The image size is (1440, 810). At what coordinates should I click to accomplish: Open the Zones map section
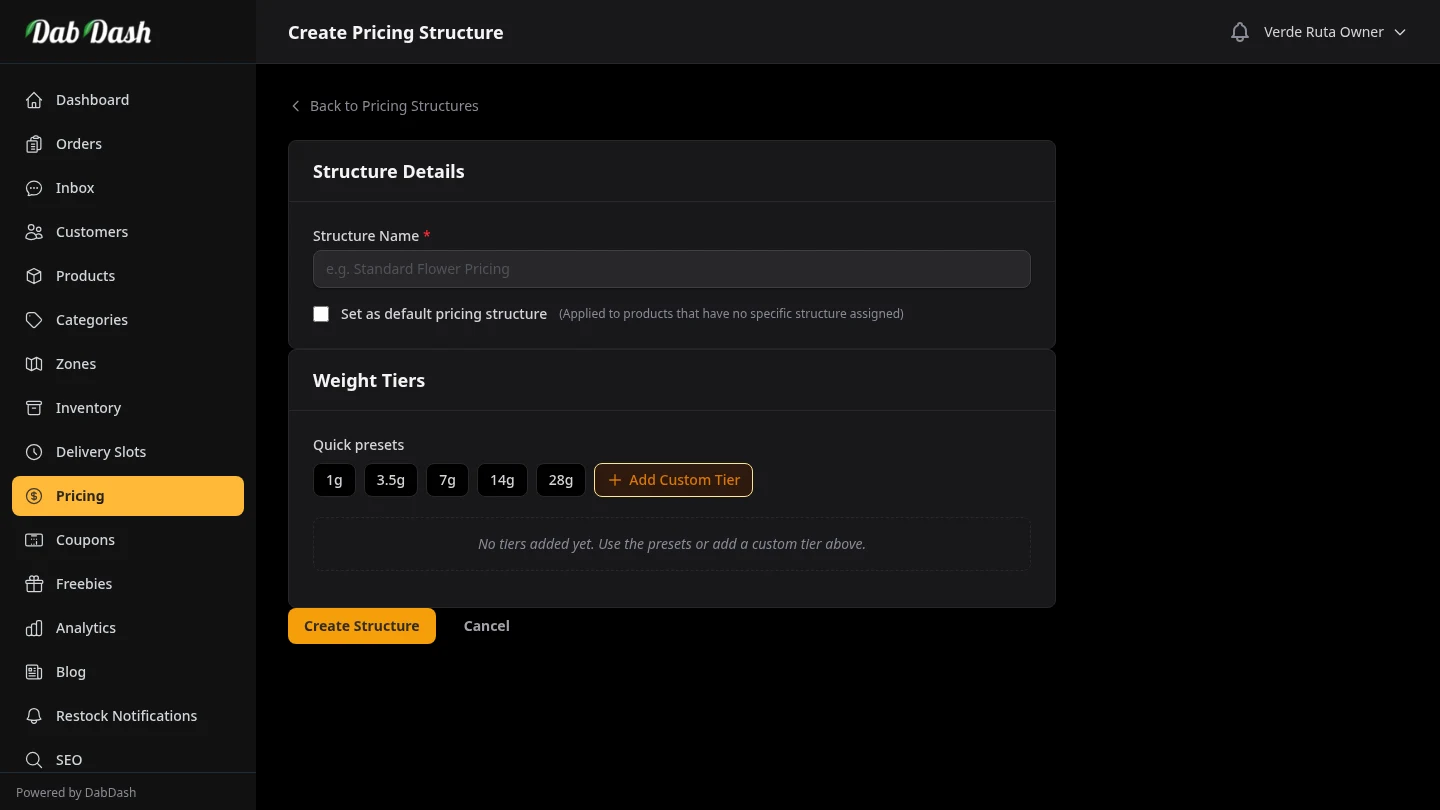[x=75, y=364]
